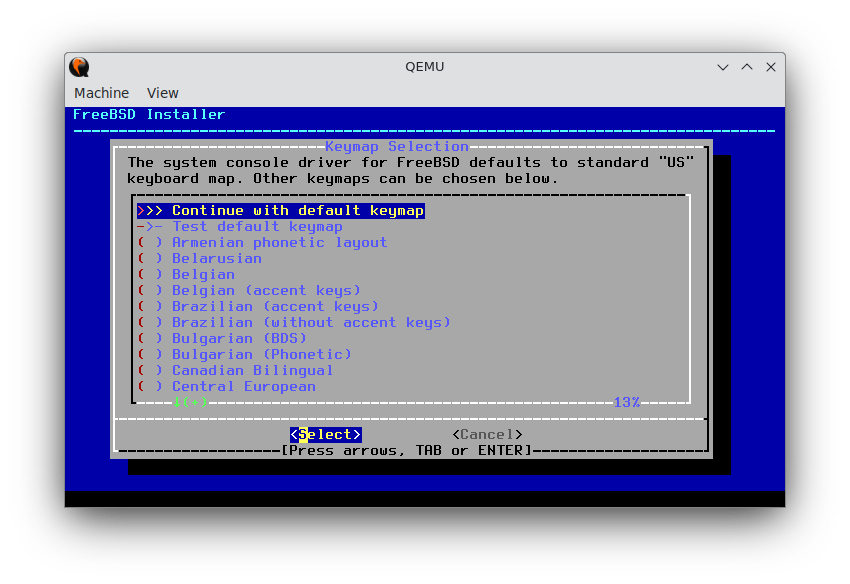Open the View menu

[162, 93]
